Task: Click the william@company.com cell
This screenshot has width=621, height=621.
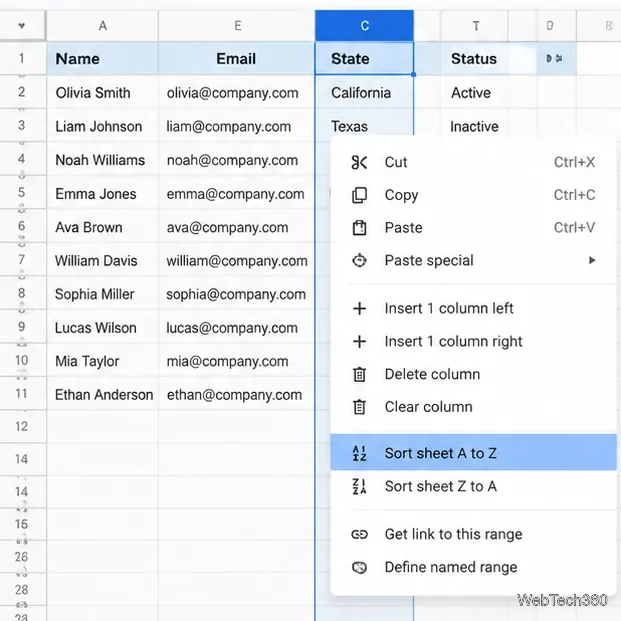Action: click(237, 261)
